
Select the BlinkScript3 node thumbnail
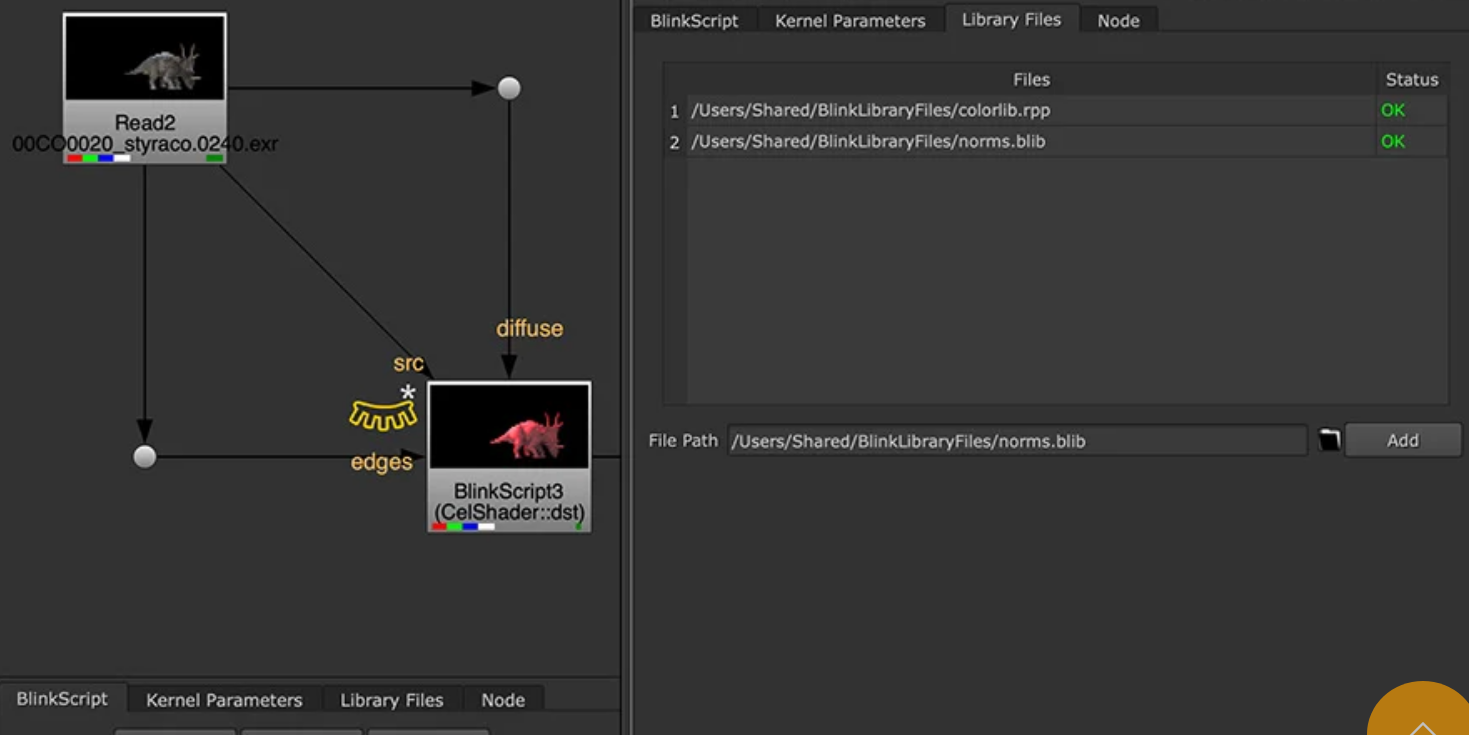pyautogui.click(x=509, y=426)
